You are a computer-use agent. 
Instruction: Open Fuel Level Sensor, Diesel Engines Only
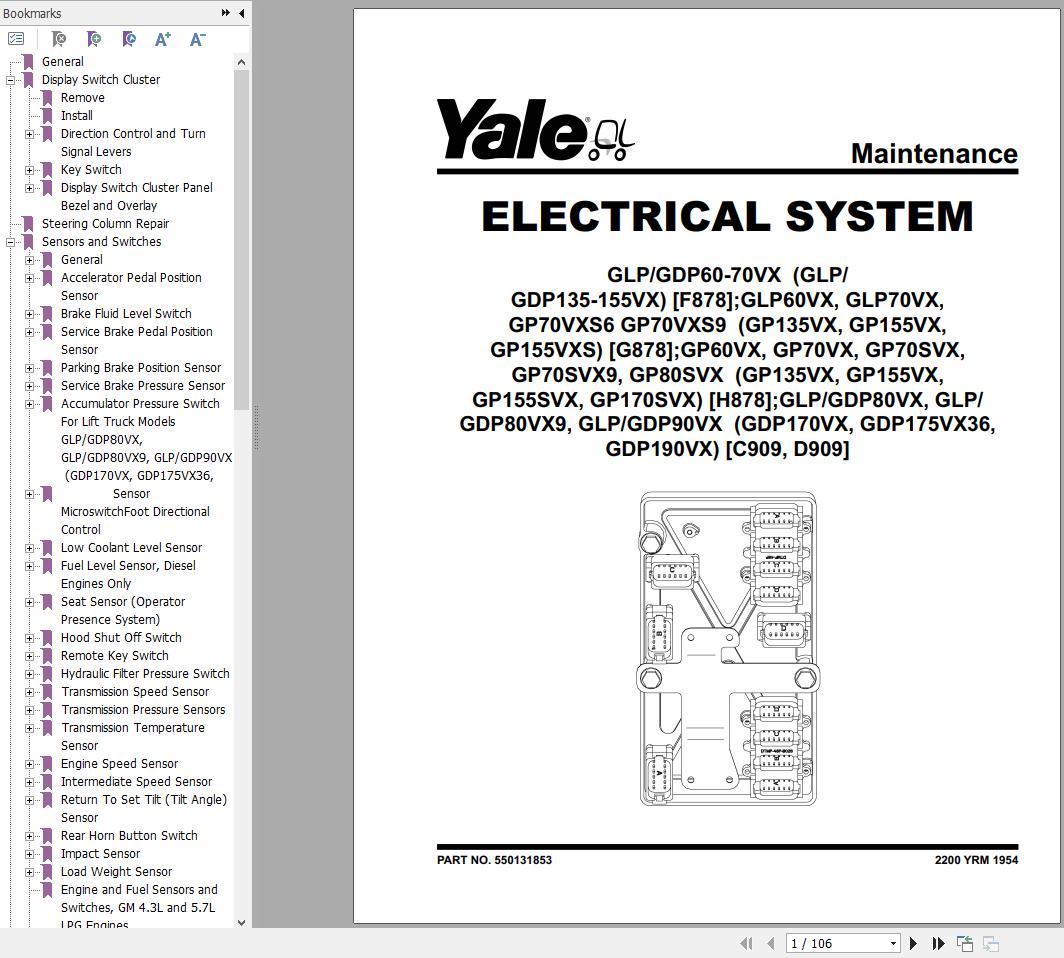point(128,575)
